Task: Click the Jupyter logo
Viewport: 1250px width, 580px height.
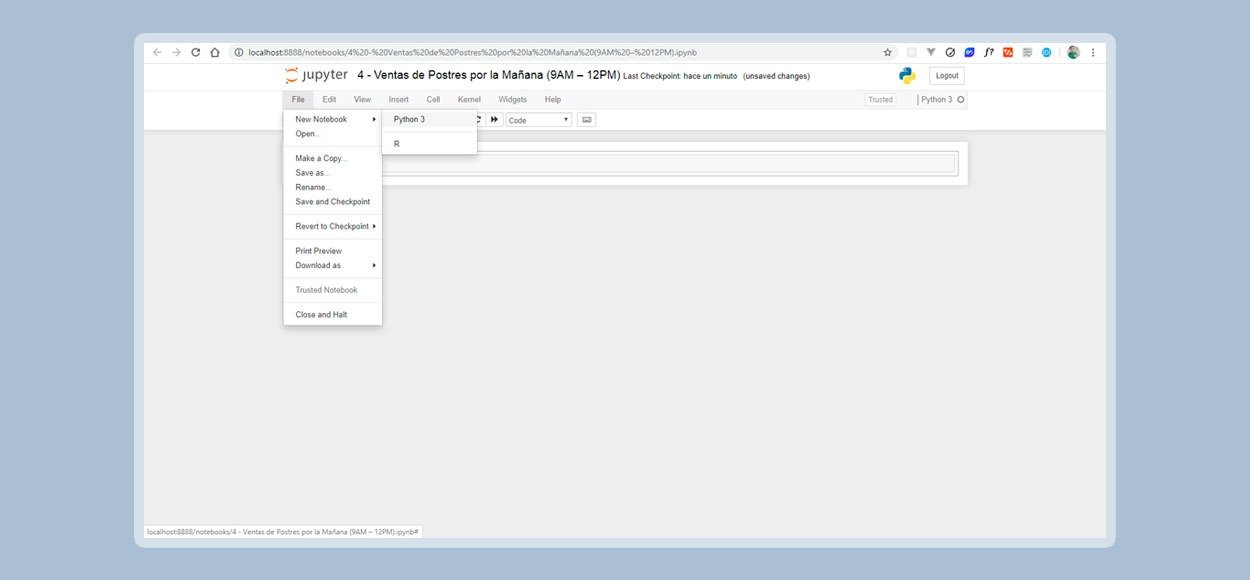Action: click(x=316, y=75)
